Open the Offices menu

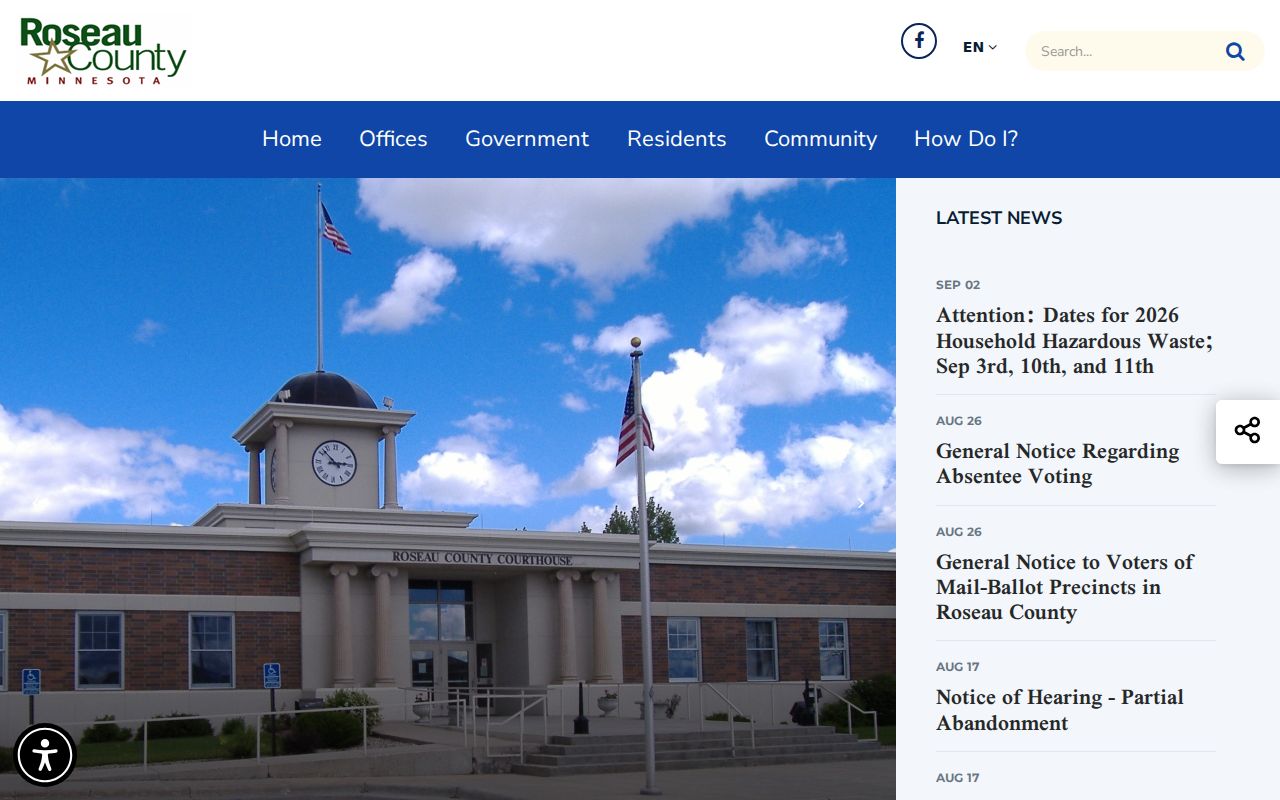coord(393,139)
